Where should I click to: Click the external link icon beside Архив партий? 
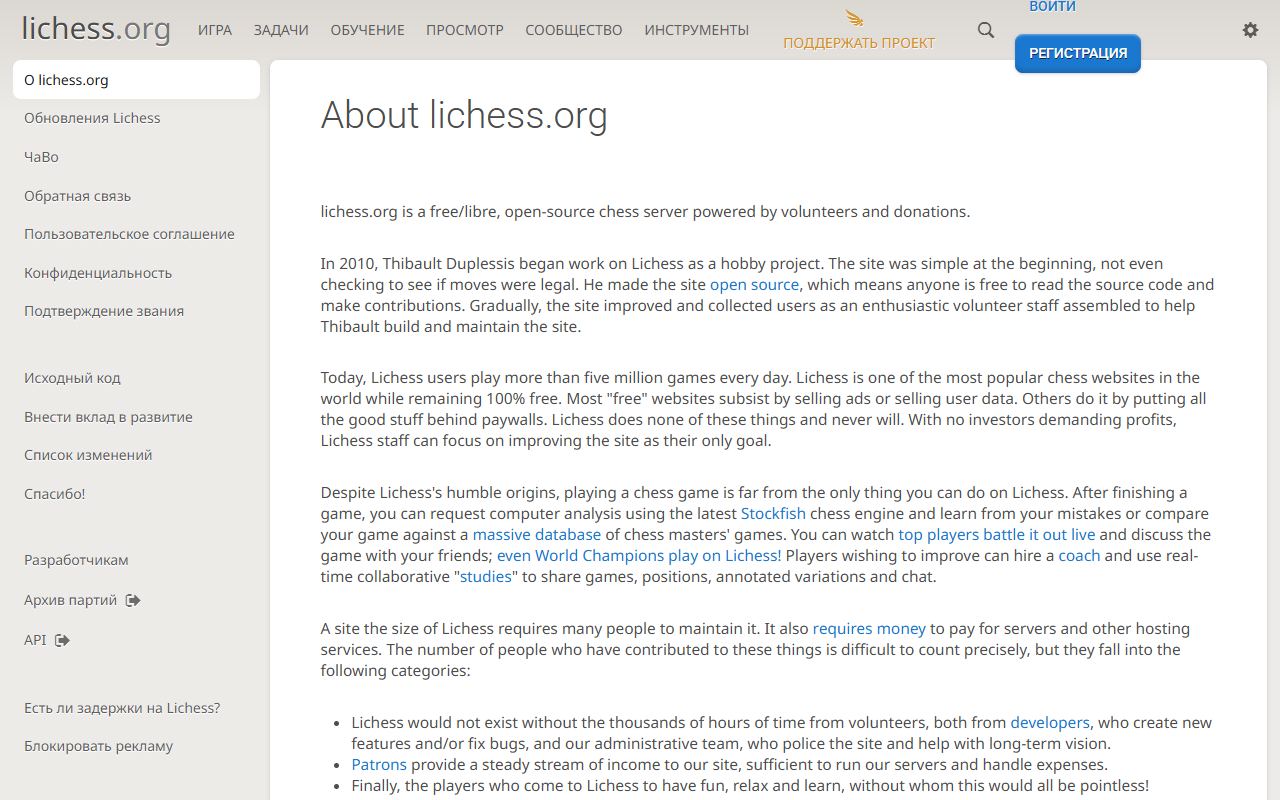tap(133, 600)
